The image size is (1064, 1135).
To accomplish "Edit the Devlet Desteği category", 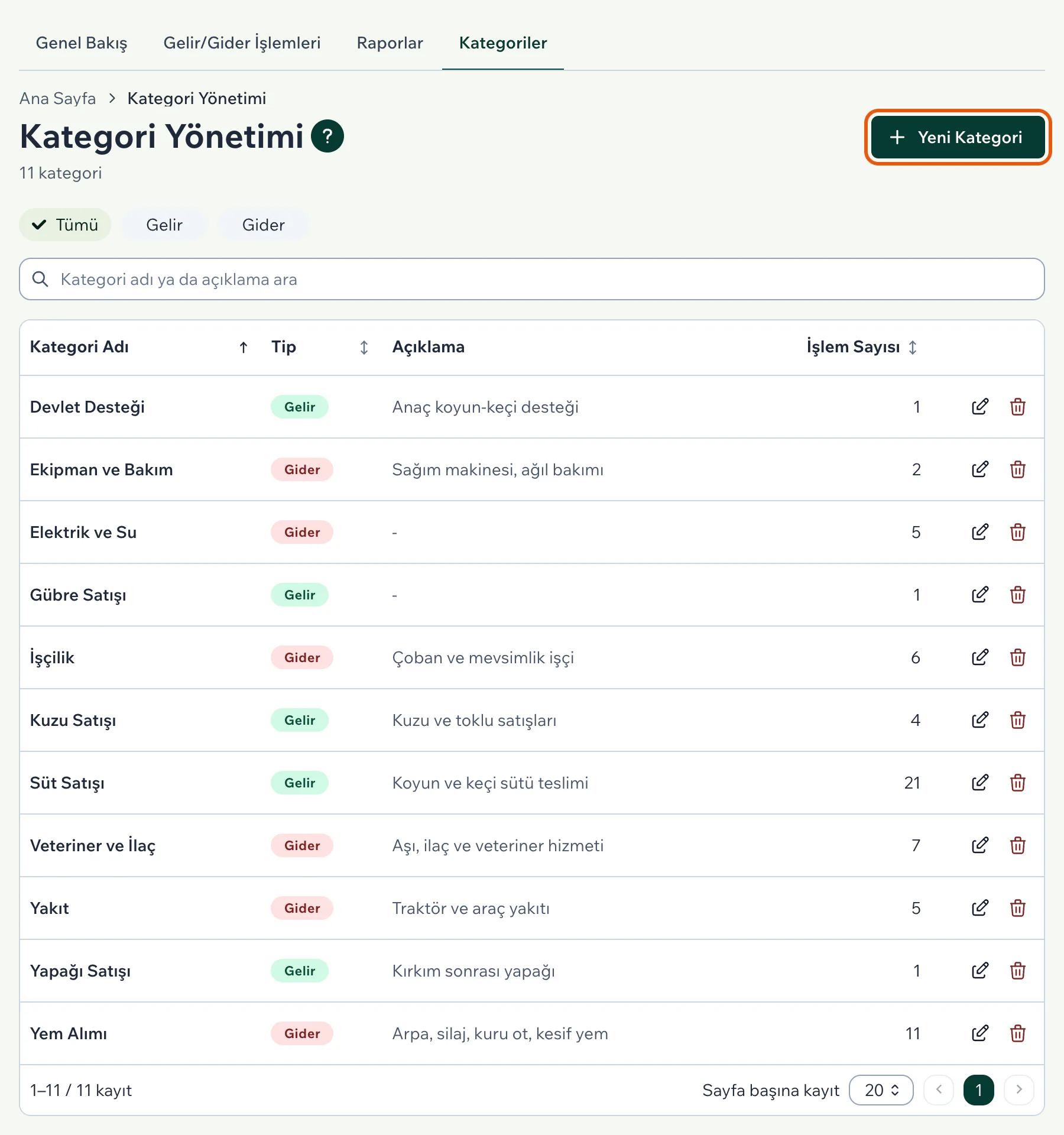I will tap(979, 407).
